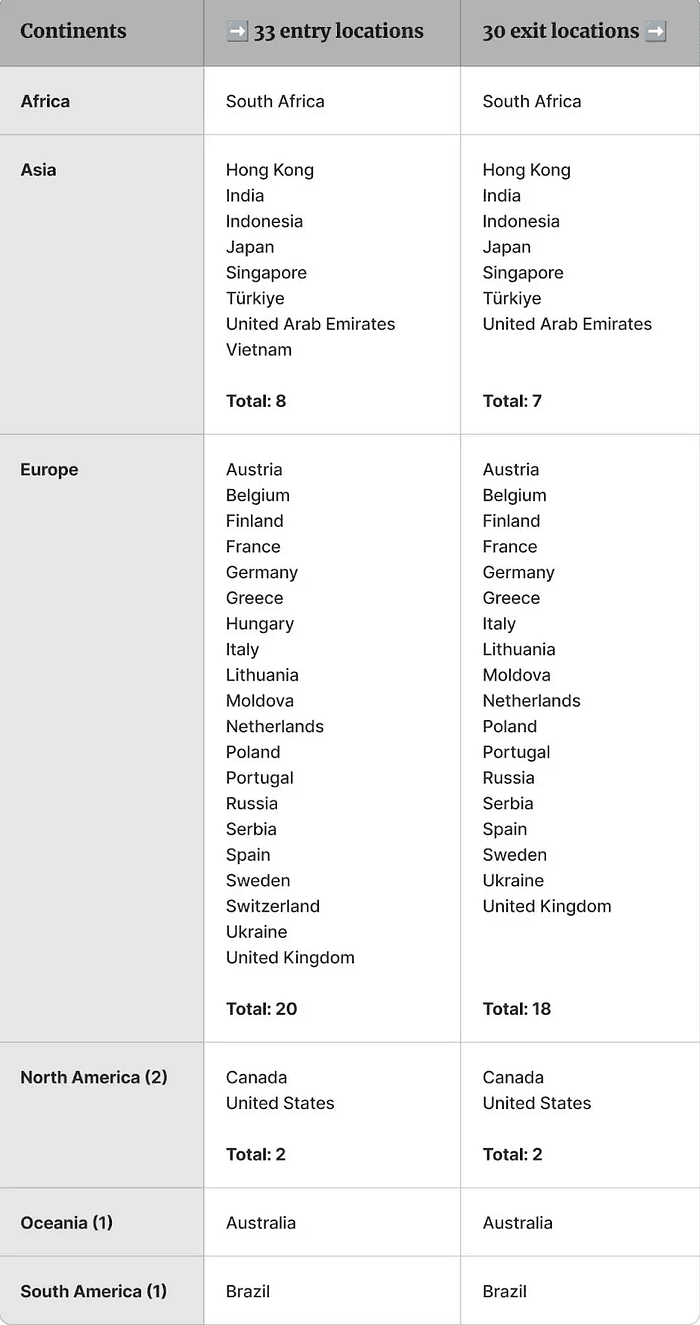The width and height of the screenshot is (700, 1325).
Task: Click the arrow icon before '33 entry locations'
Action: pos(237,32)
